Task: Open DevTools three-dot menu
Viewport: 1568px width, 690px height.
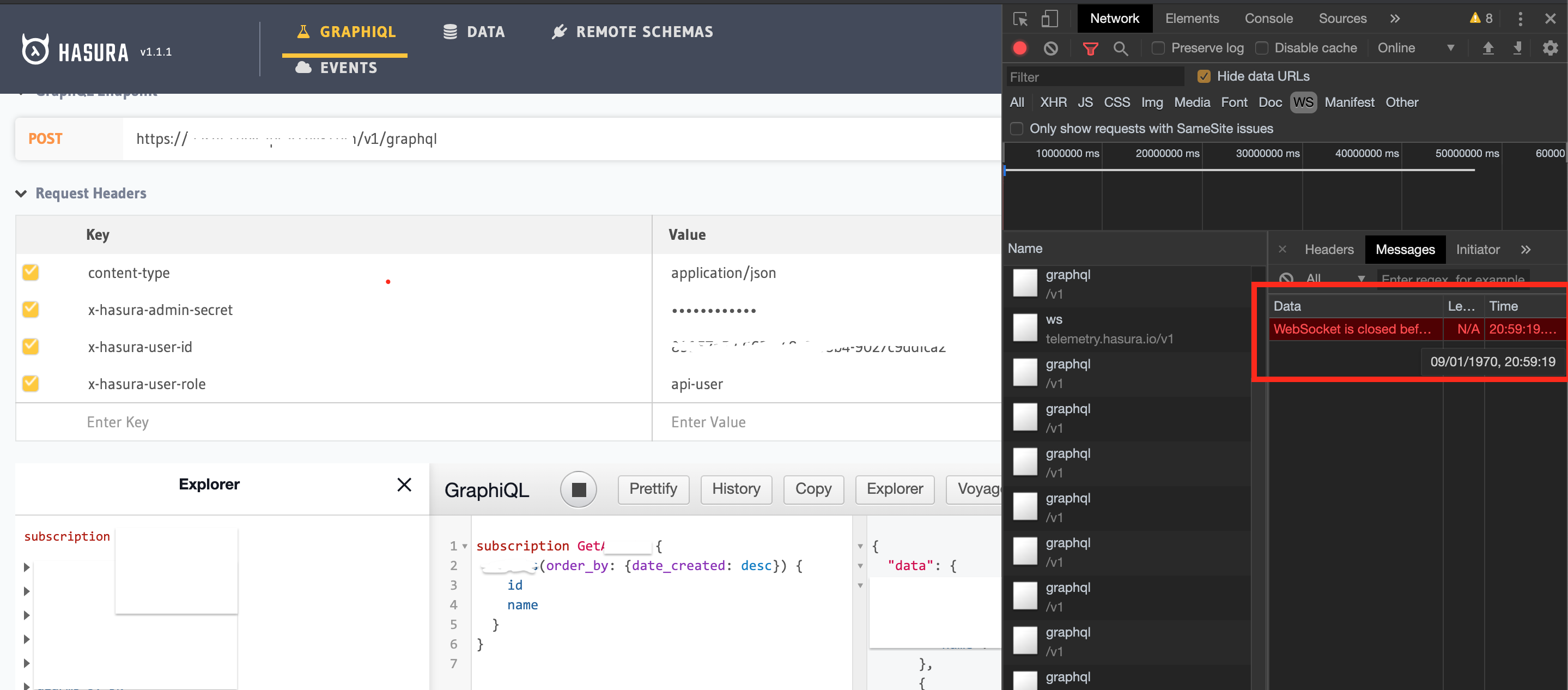Action: click(x=1520, y=19)
